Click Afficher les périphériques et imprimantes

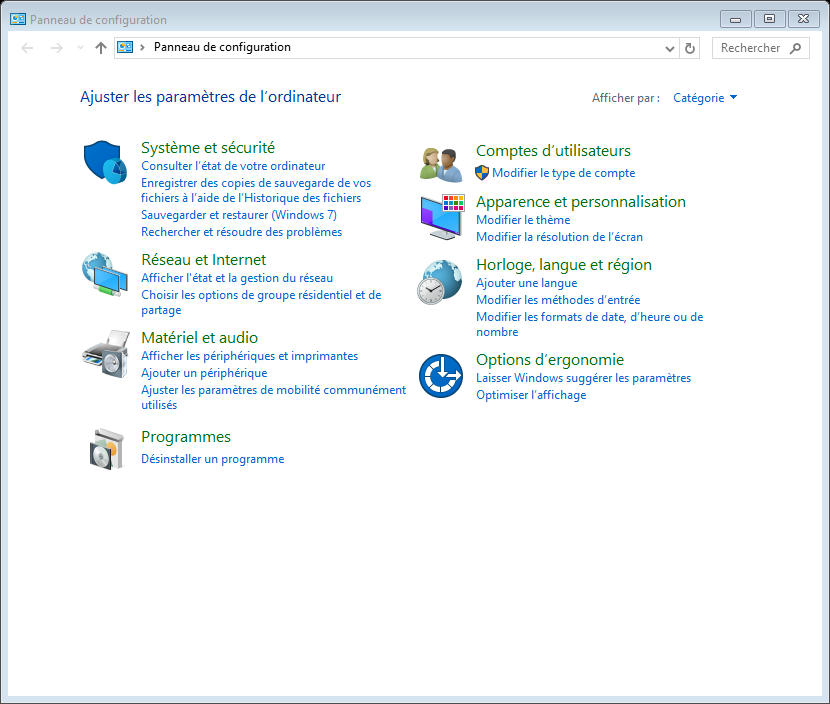click(x=249, y=356)
